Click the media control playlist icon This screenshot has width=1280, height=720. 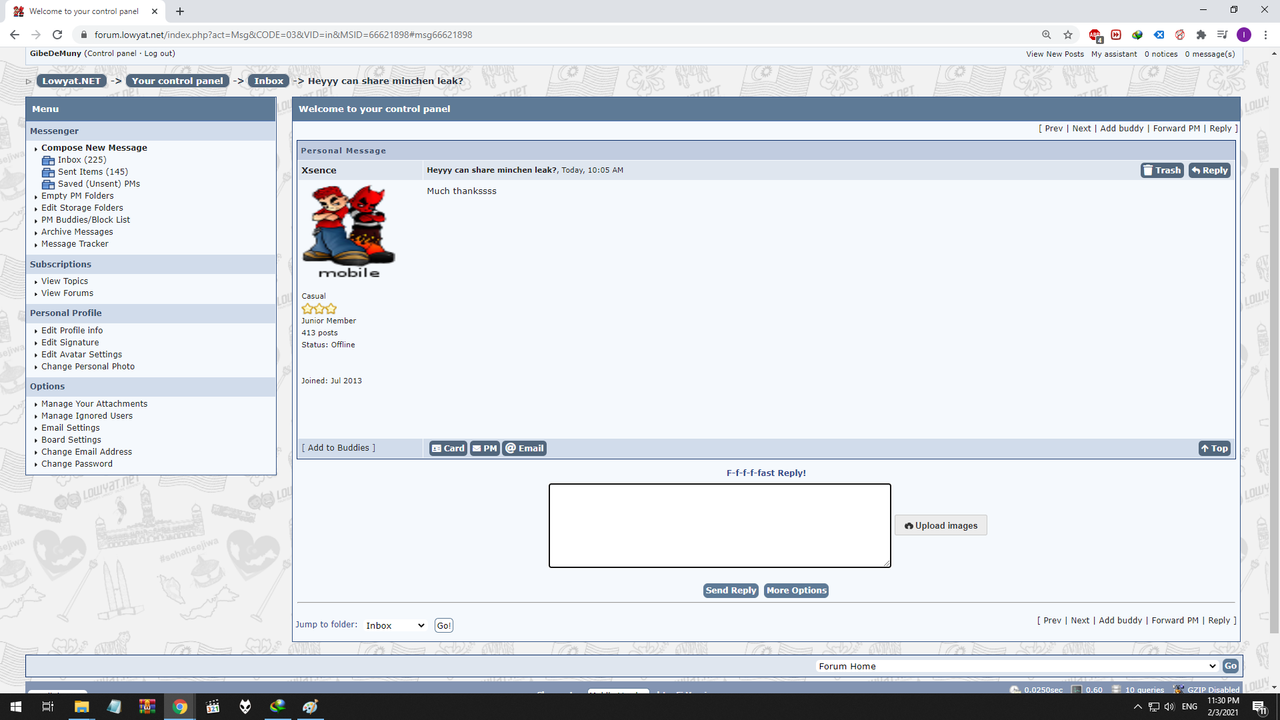click(1222, 34)
